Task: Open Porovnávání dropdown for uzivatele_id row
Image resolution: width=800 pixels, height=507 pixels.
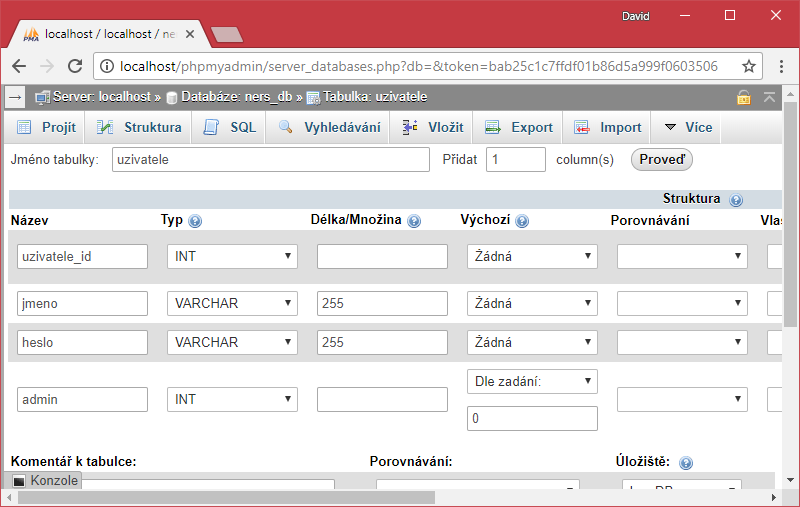Action: pyautogui.click(x=682, y=256)
